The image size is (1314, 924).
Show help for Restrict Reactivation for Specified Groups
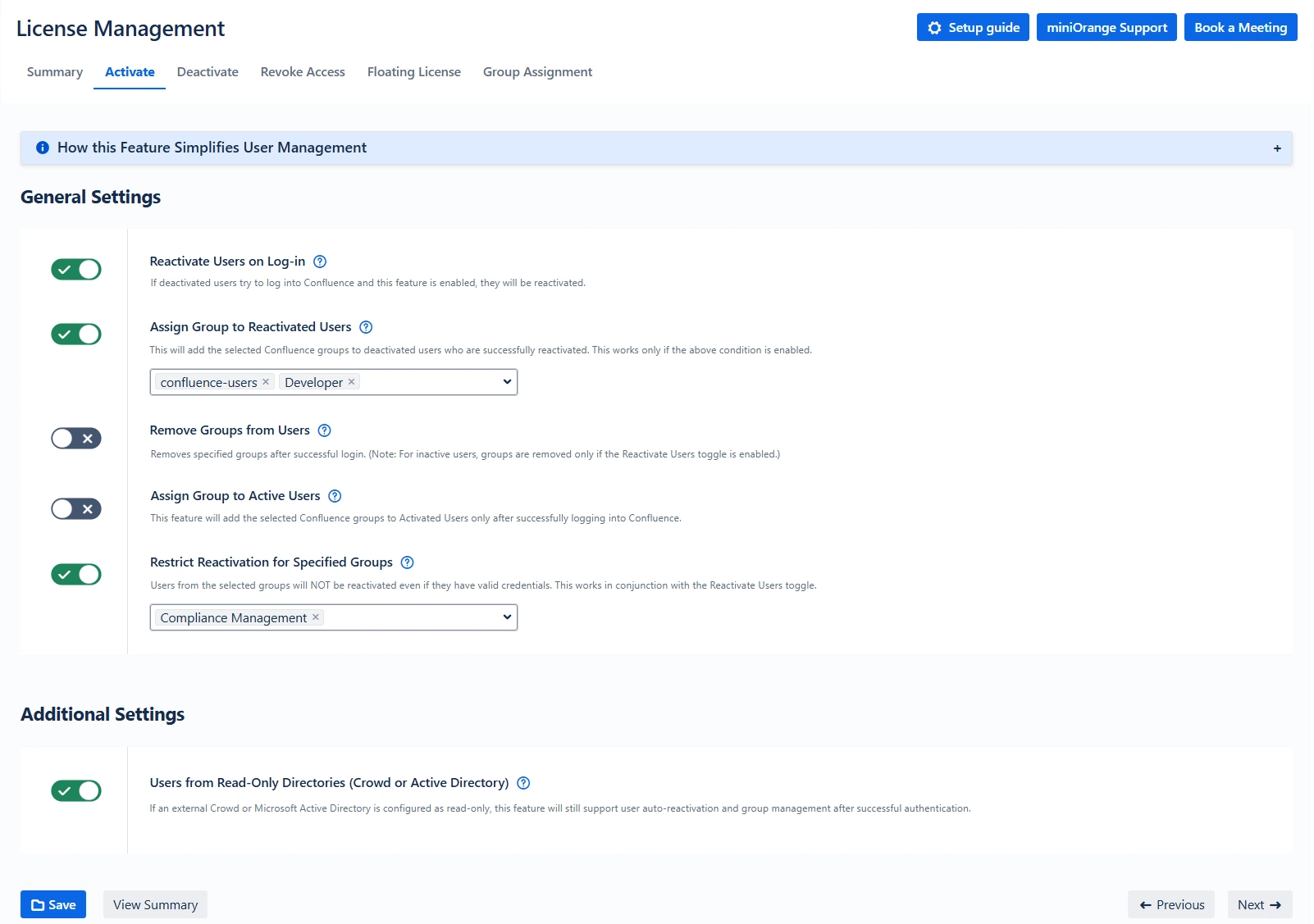(x=407, y=562)
